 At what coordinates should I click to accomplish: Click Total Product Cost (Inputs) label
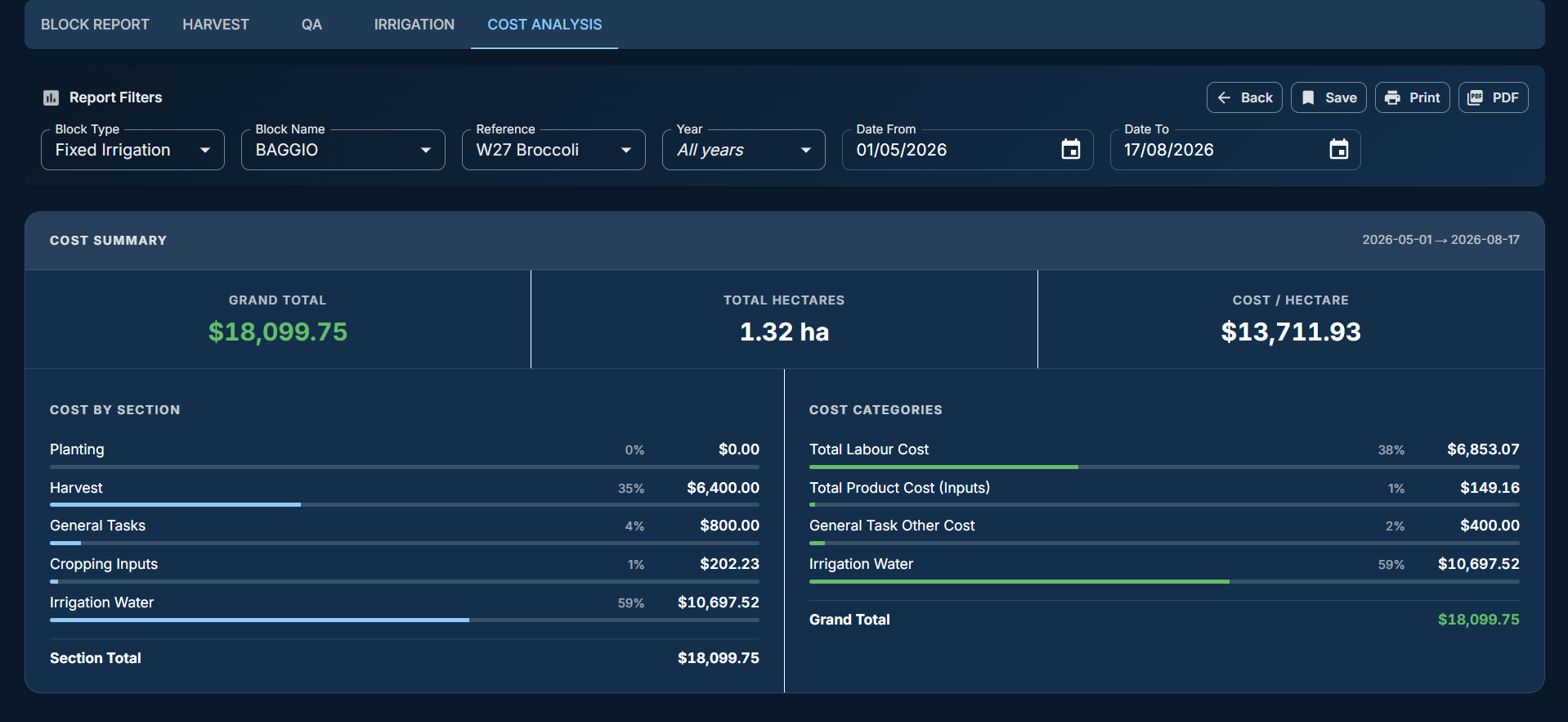pos(900,488)
